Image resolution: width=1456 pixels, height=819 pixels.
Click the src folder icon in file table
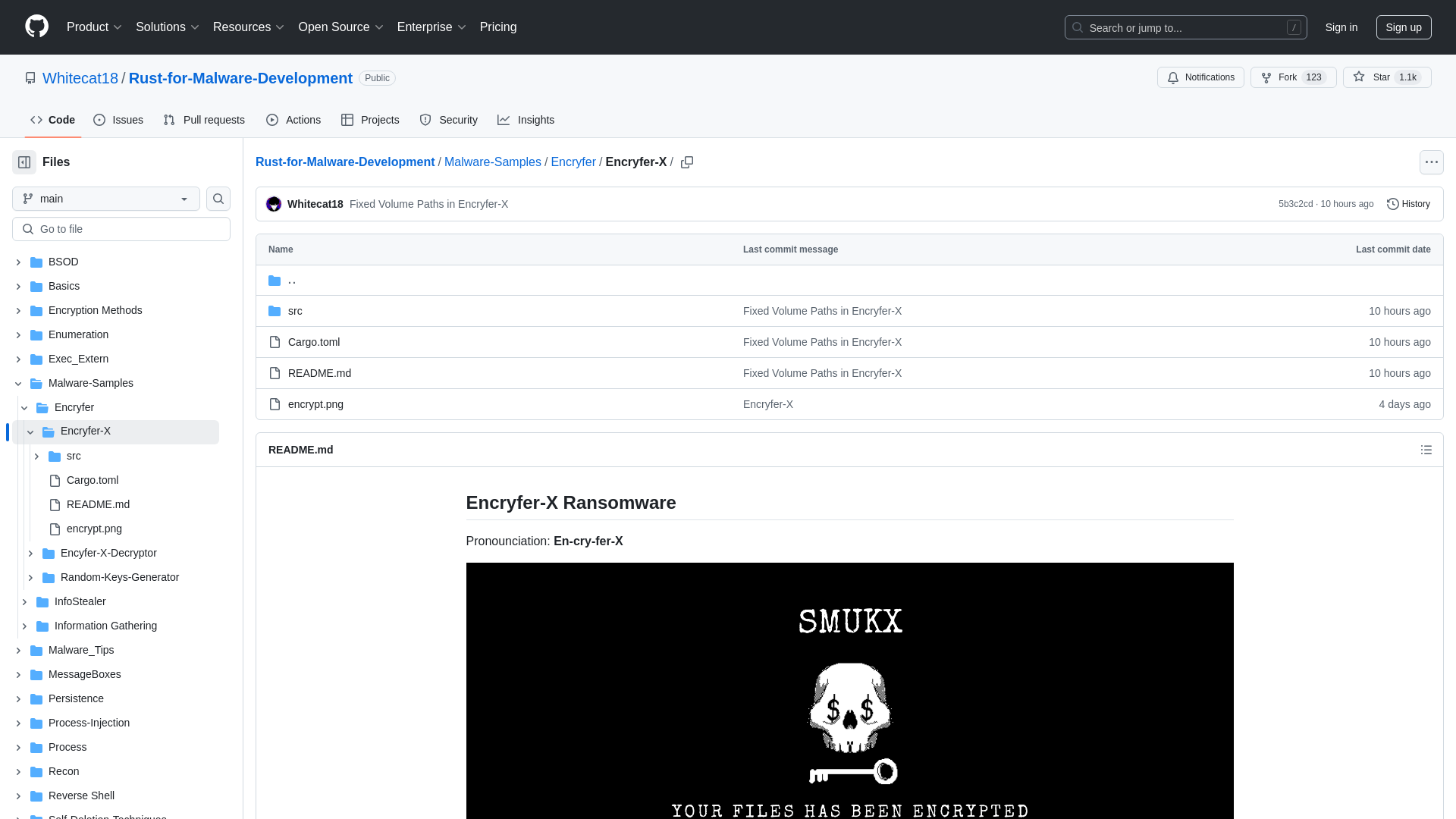coord(275,311)
